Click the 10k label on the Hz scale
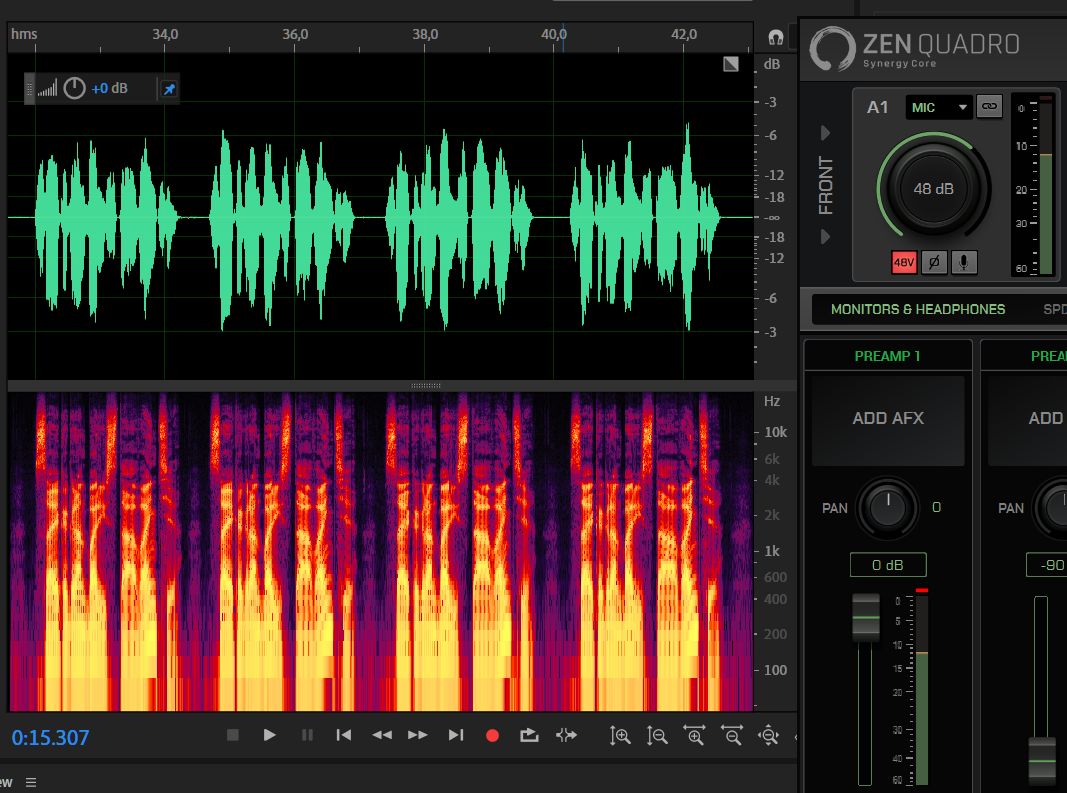This screenshot has width=1067, height=793. point(776,432)
